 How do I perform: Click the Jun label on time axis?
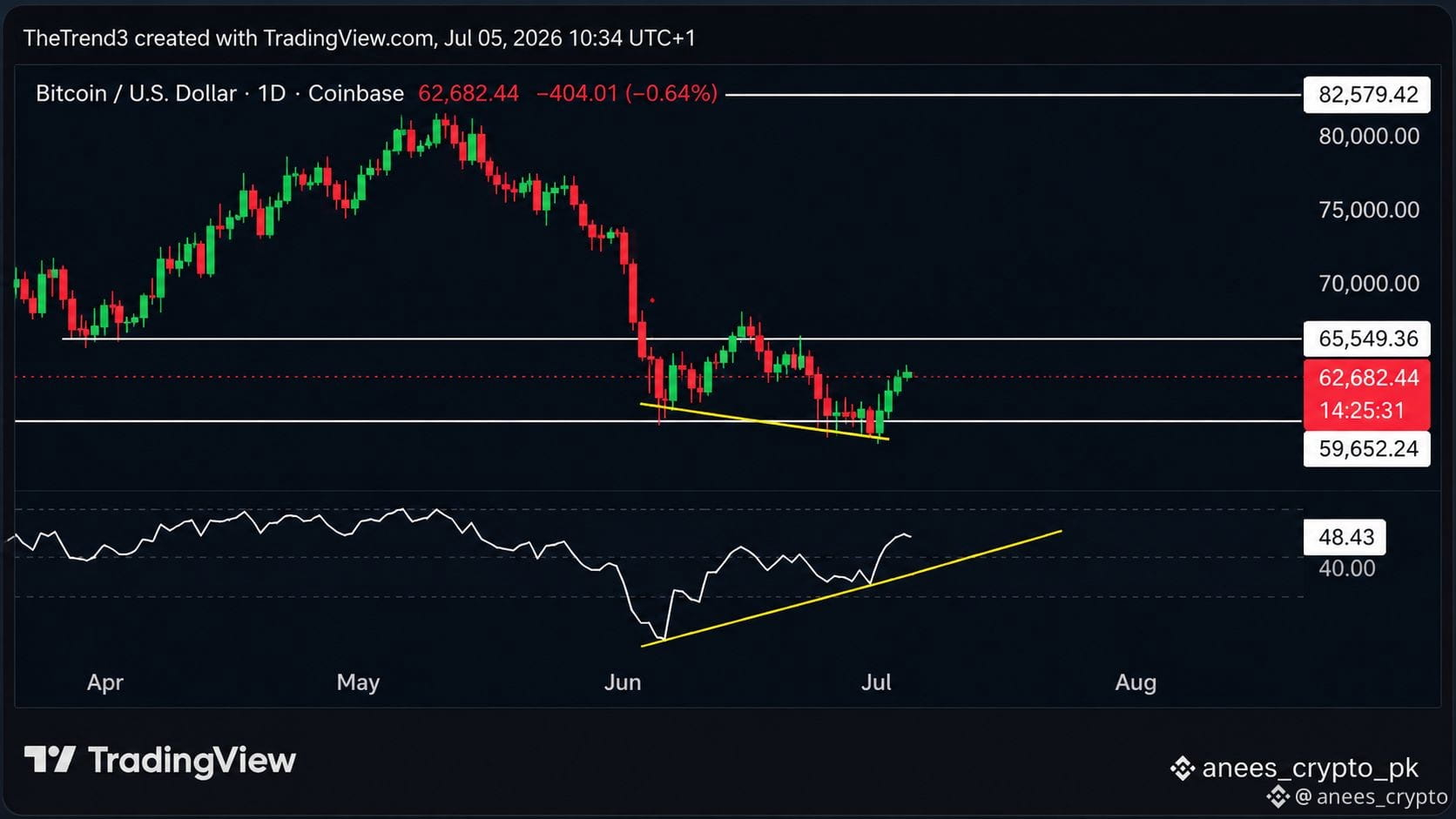(x=623, y=682)
